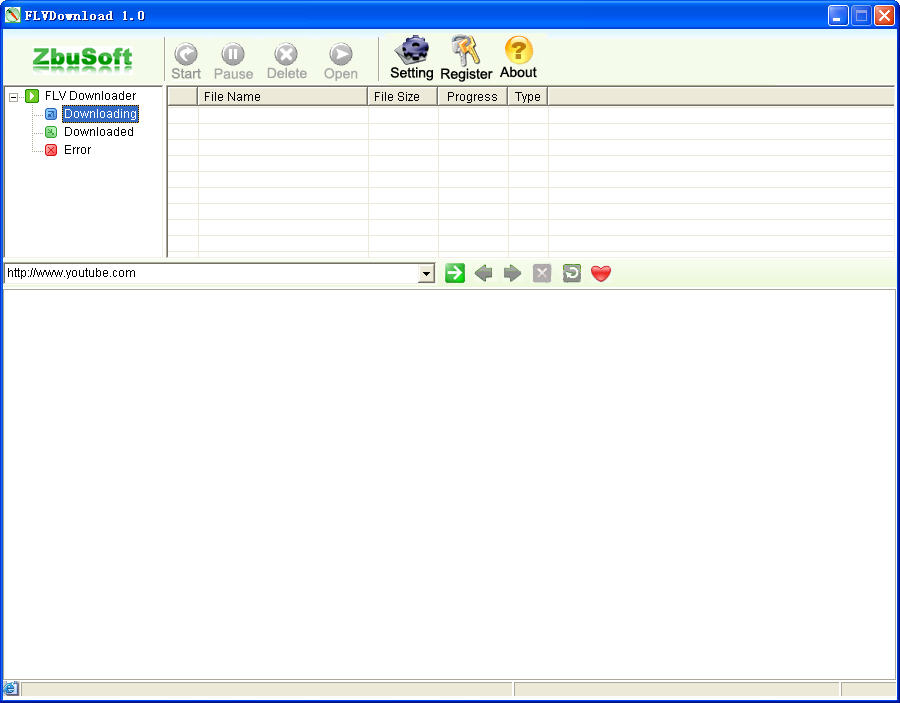Click the Register keys icon
Screen dimensions: 900x703
point(466,50)
